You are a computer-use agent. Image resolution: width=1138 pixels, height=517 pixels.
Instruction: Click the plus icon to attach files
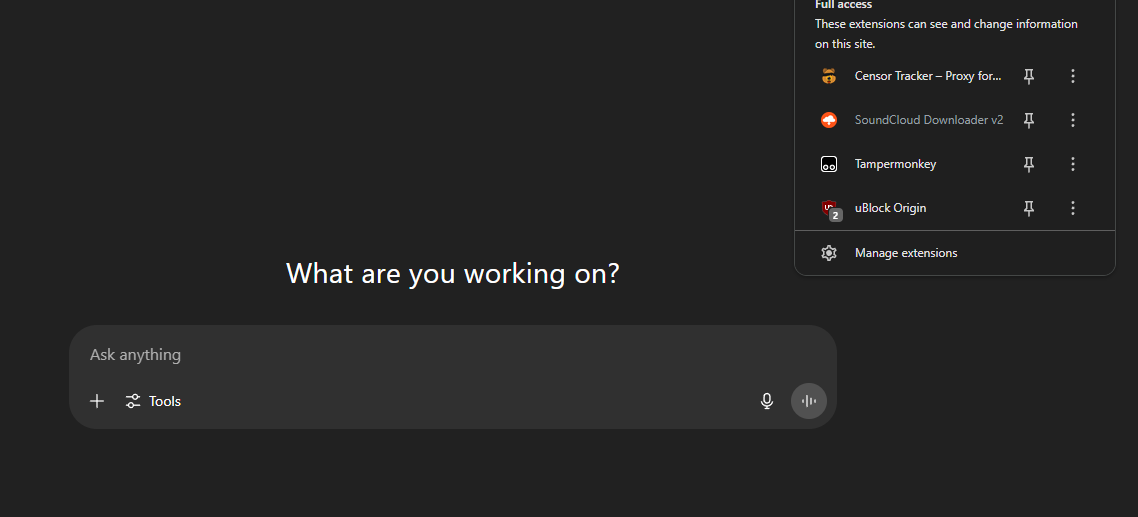tap(97, 401)
